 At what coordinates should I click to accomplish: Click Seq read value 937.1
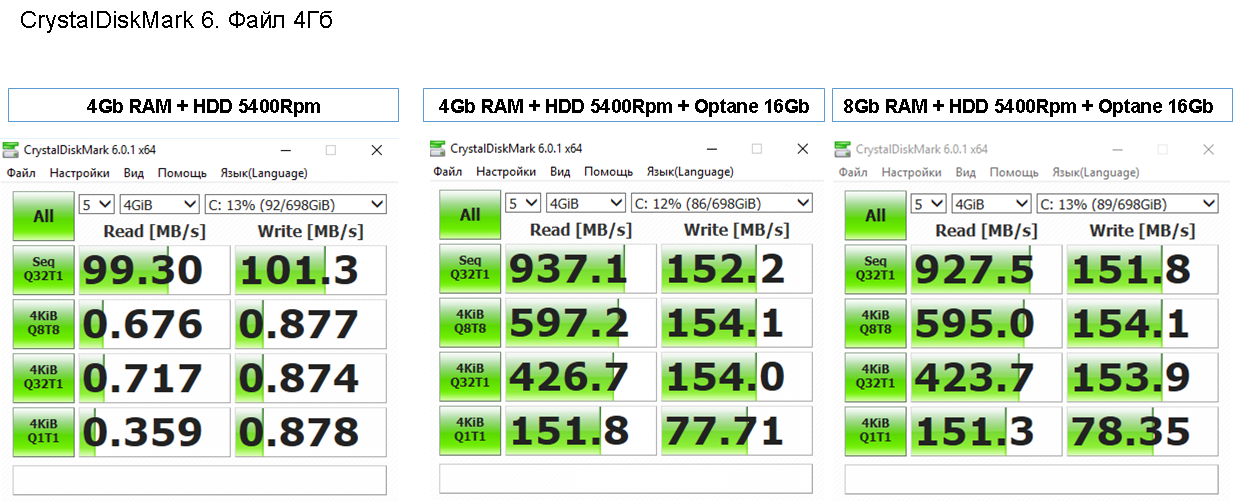coord(581,269)
